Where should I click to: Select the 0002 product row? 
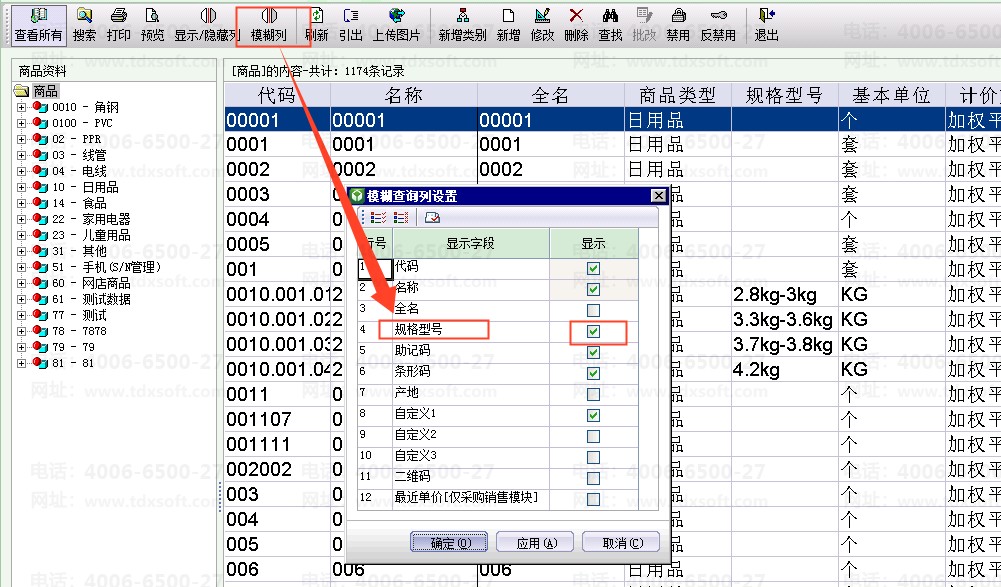[x=613, y=169]
